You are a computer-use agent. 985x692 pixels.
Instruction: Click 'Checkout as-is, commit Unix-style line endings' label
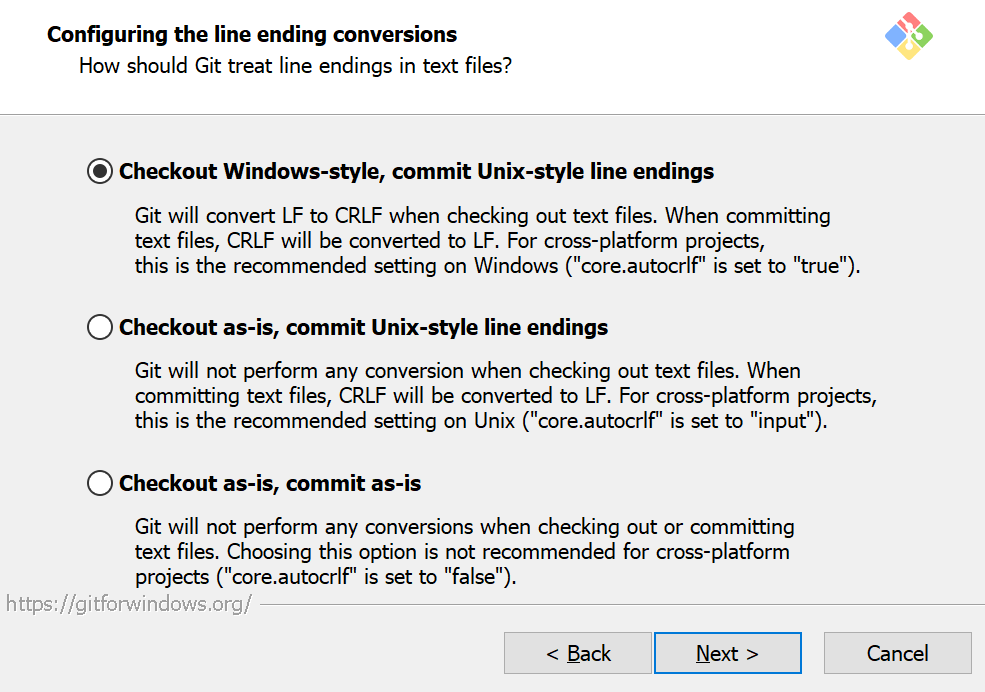(x=363, y=327)
